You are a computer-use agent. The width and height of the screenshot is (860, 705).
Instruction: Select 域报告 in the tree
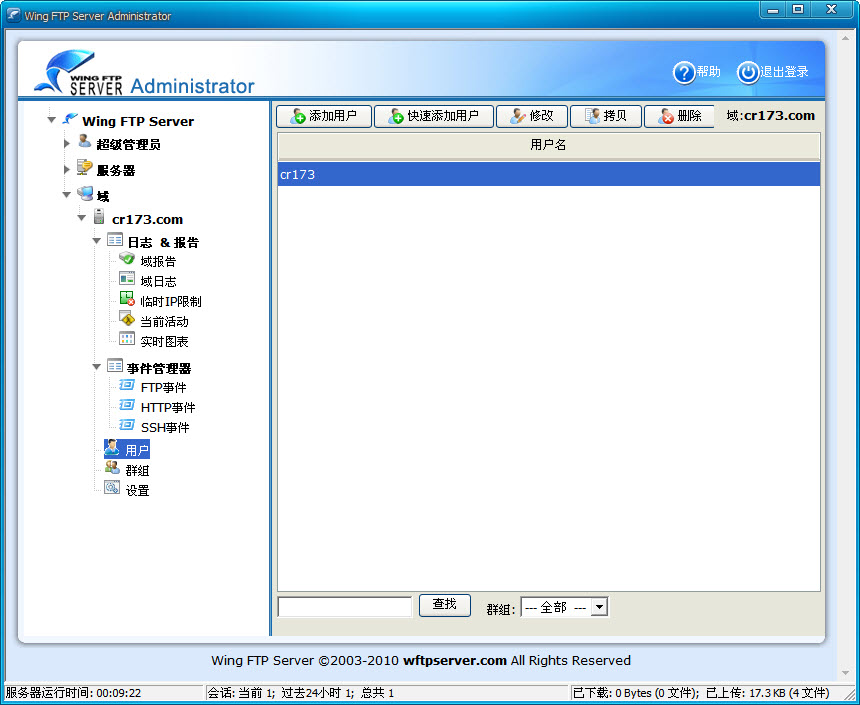click(x=158, y=261)
